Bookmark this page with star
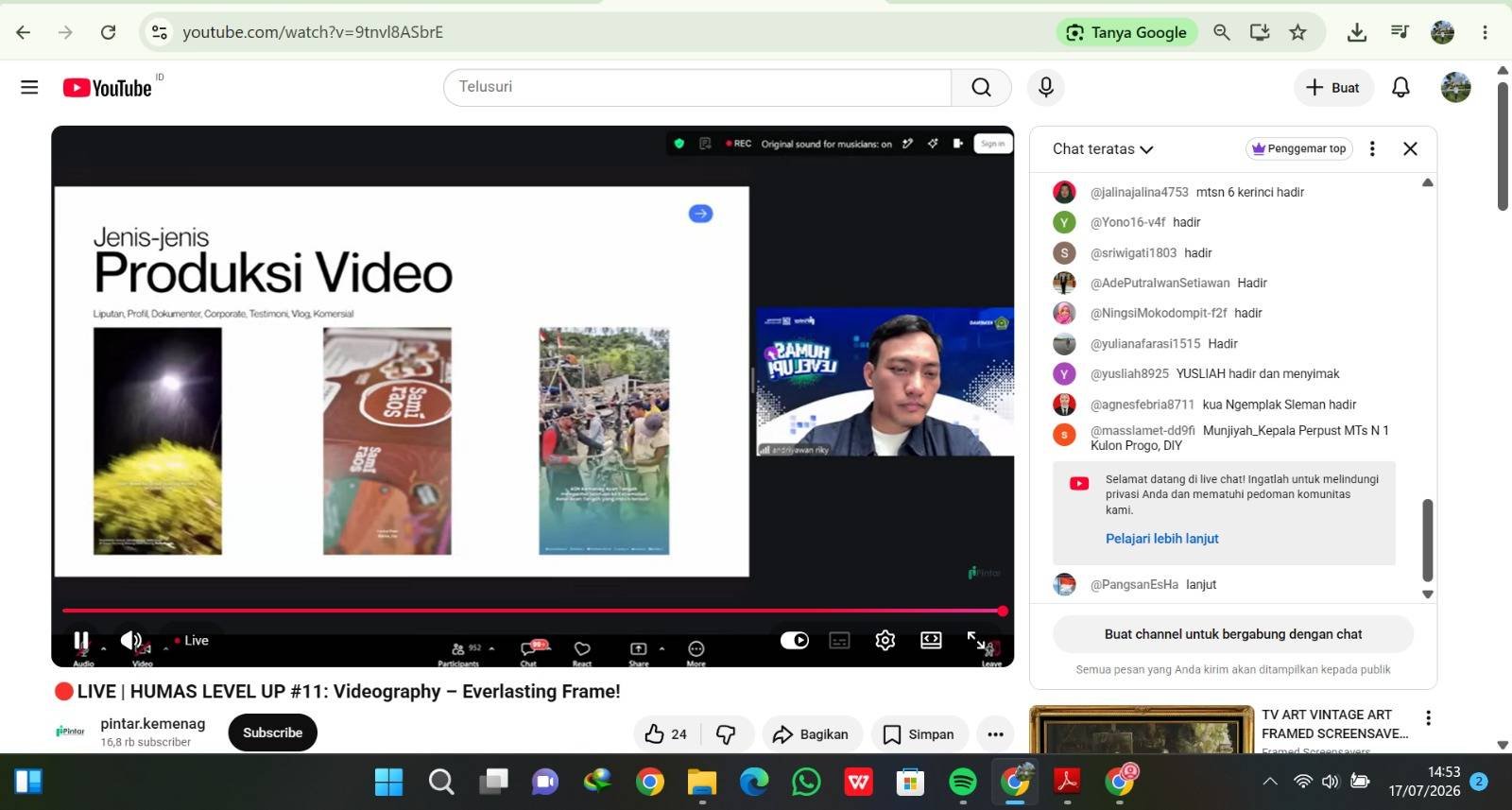The image size is (1512, 810). [x=1297, y=32]
